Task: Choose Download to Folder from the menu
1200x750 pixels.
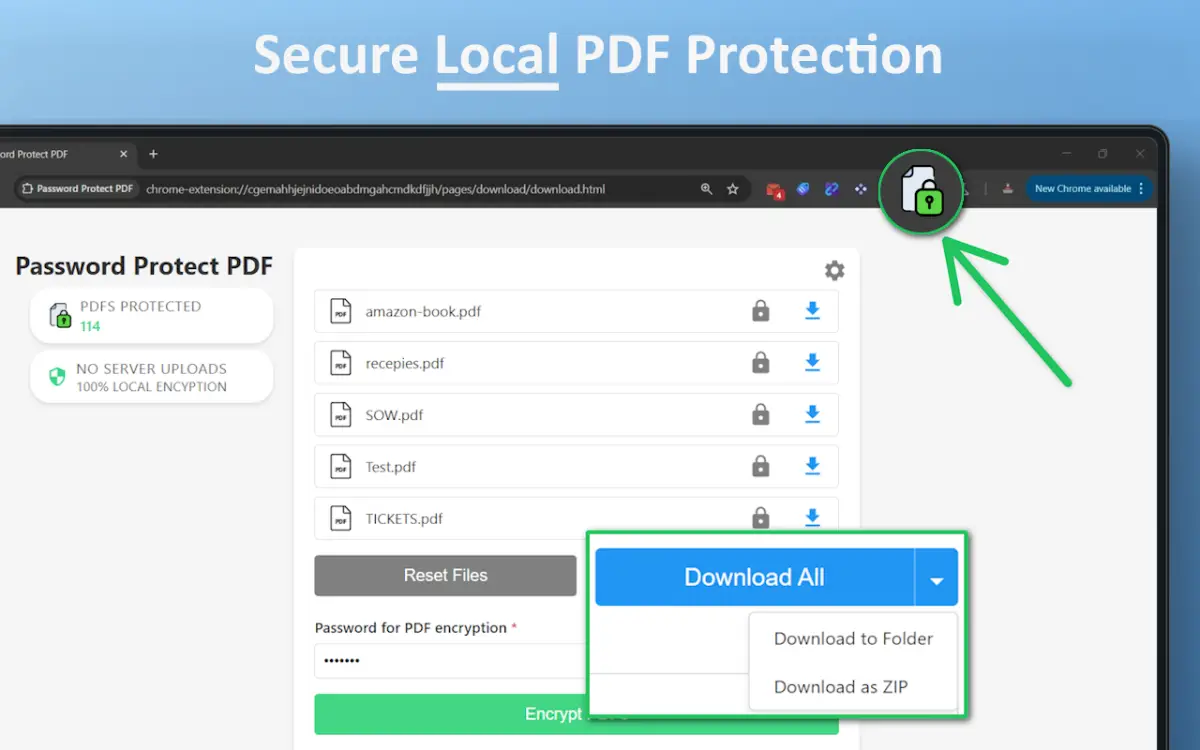Action: (853, 638)
